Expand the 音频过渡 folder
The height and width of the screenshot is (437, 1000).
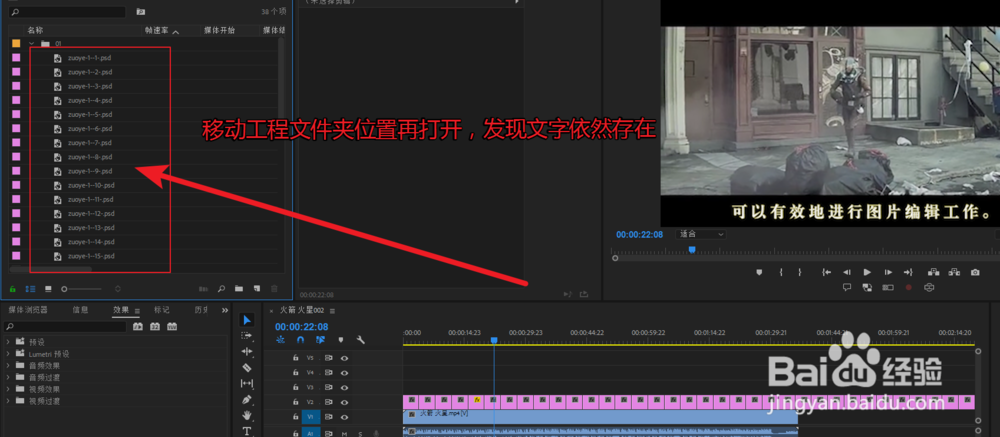tap(8, 377)
